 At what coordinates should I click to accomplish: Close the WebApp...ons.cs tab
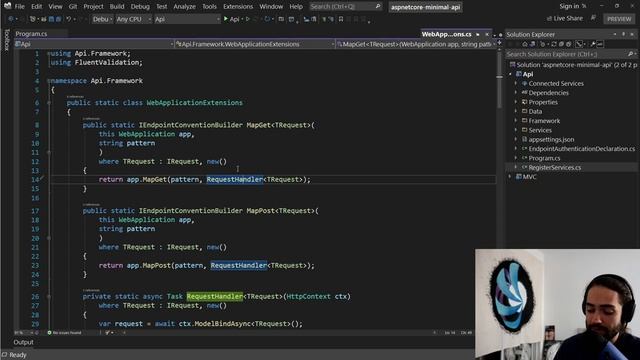(487, 34)
